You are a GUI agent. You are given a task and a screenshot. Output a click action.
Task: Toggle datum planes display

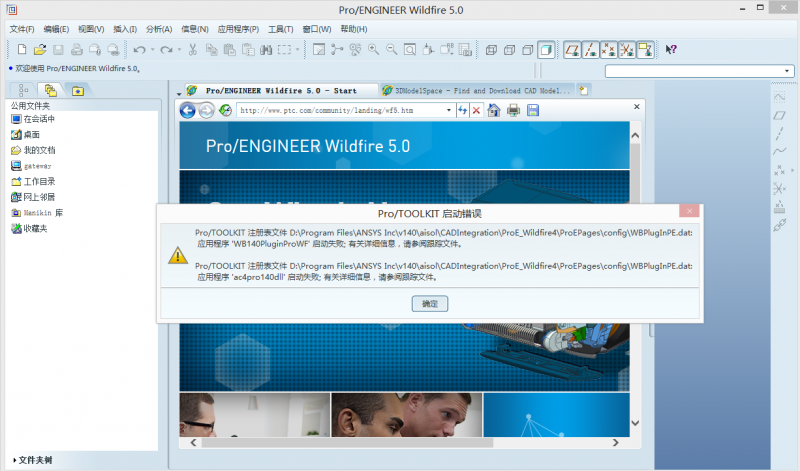572,49
